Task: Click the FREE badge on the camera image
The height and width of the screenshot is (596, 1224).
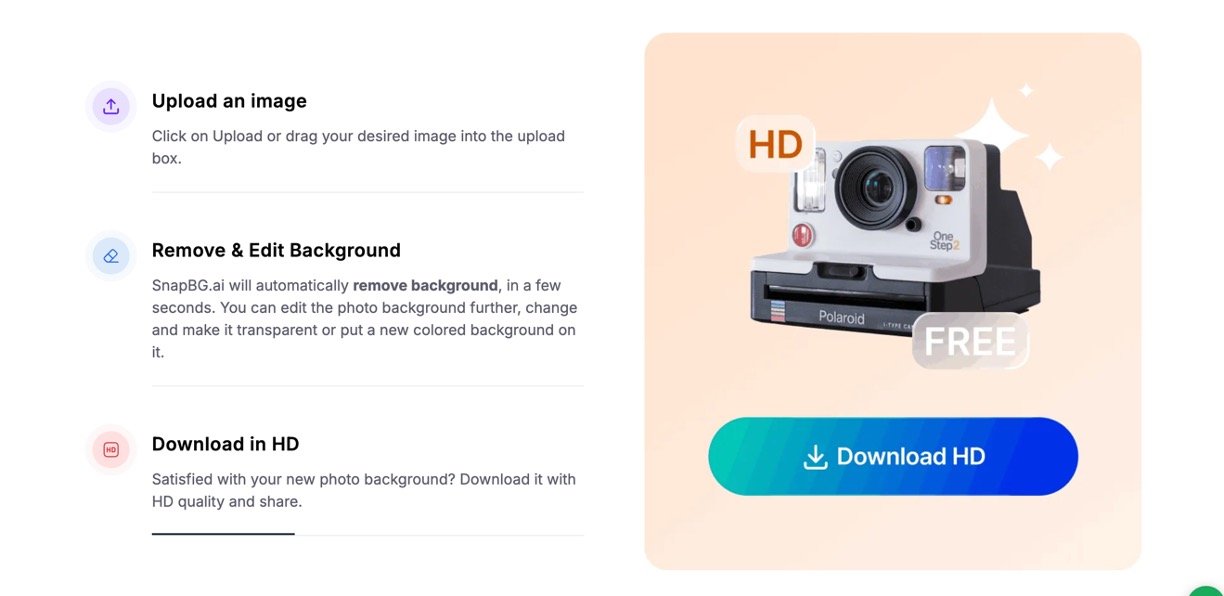Action: pyautogui.click(x=970, y=342)
